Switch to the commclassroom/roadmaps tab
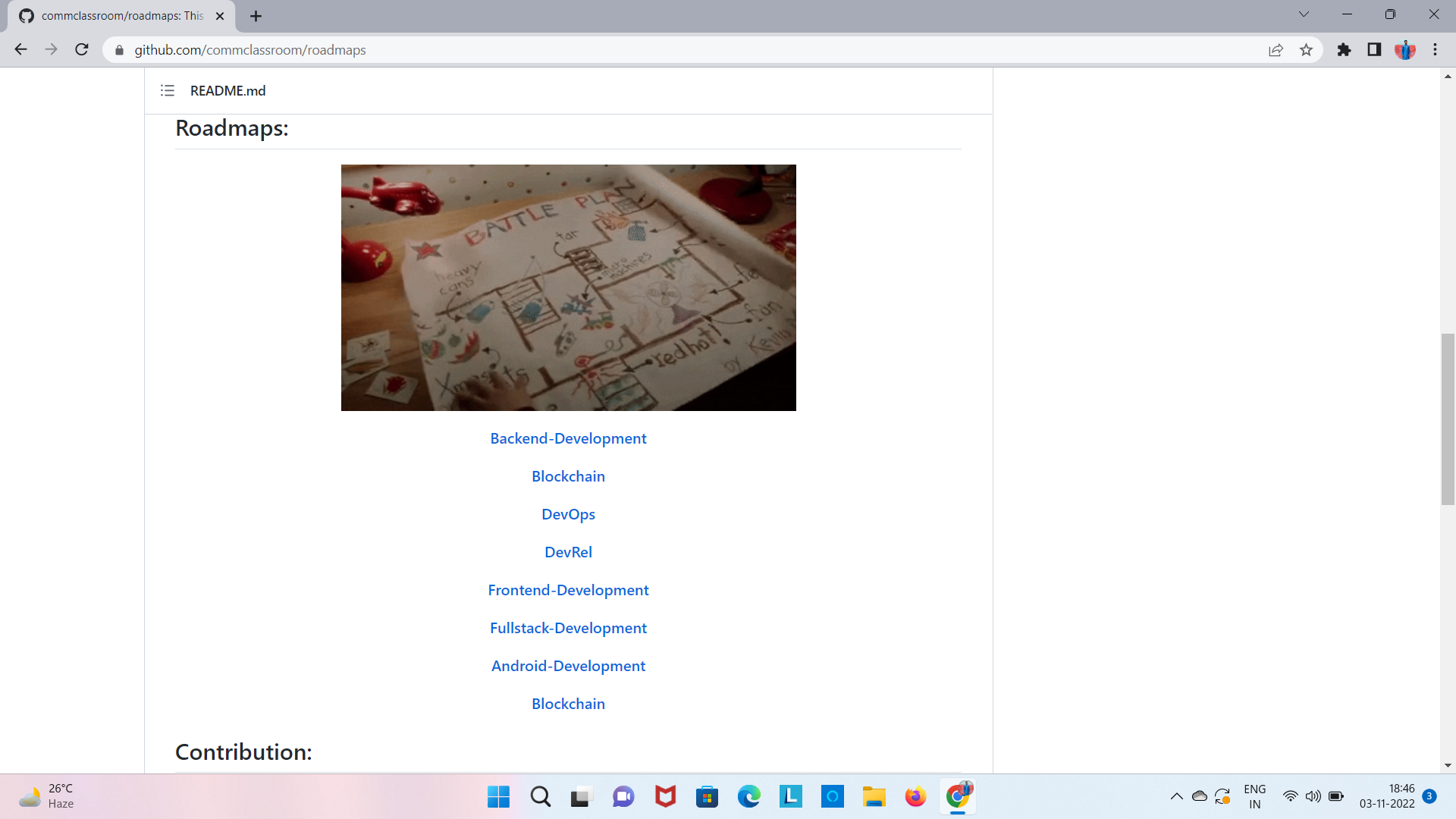 click(114, 15)
